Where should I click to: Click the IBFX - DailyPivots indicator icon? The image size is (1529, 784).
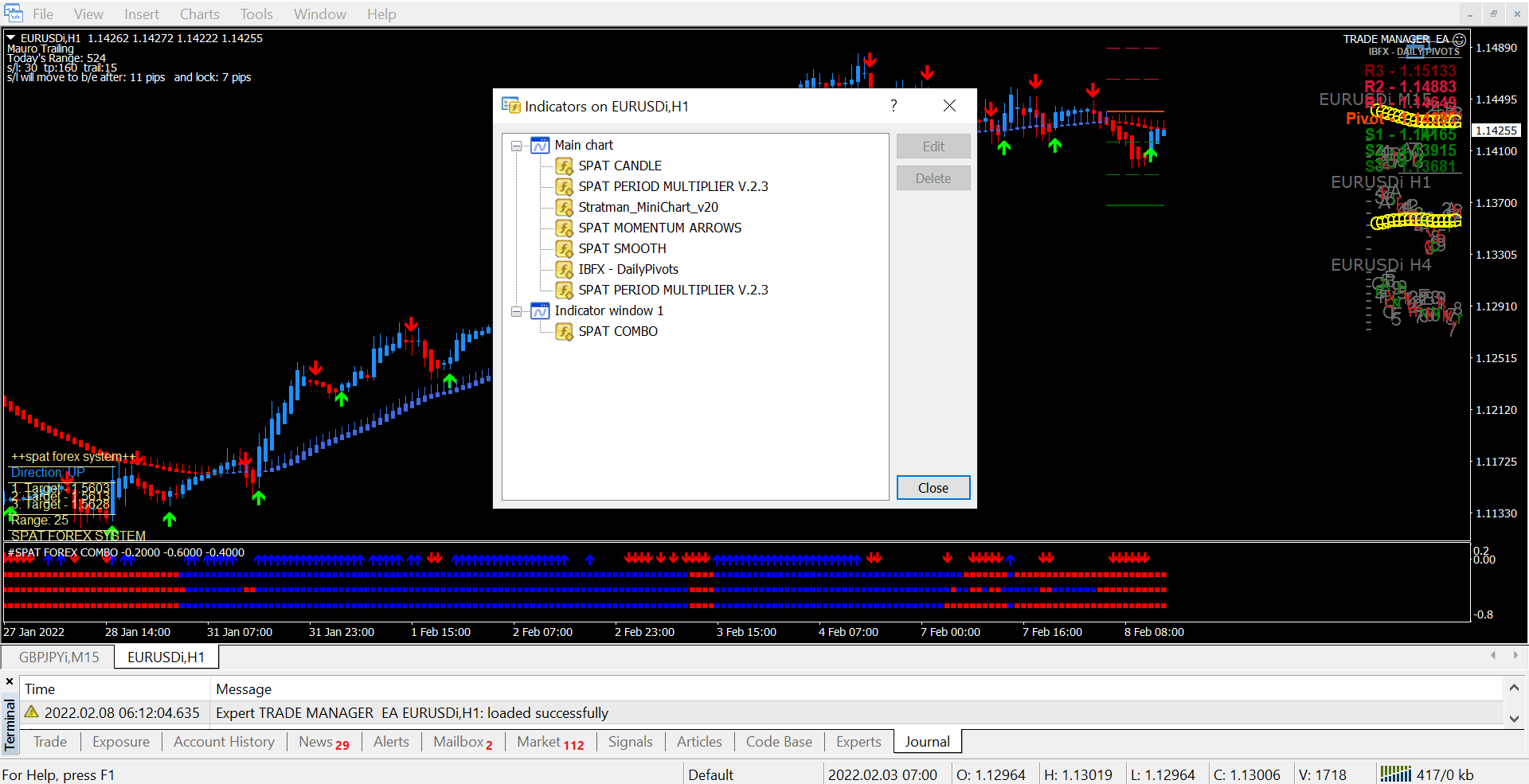pyautogui.click(x=564, y=269)
